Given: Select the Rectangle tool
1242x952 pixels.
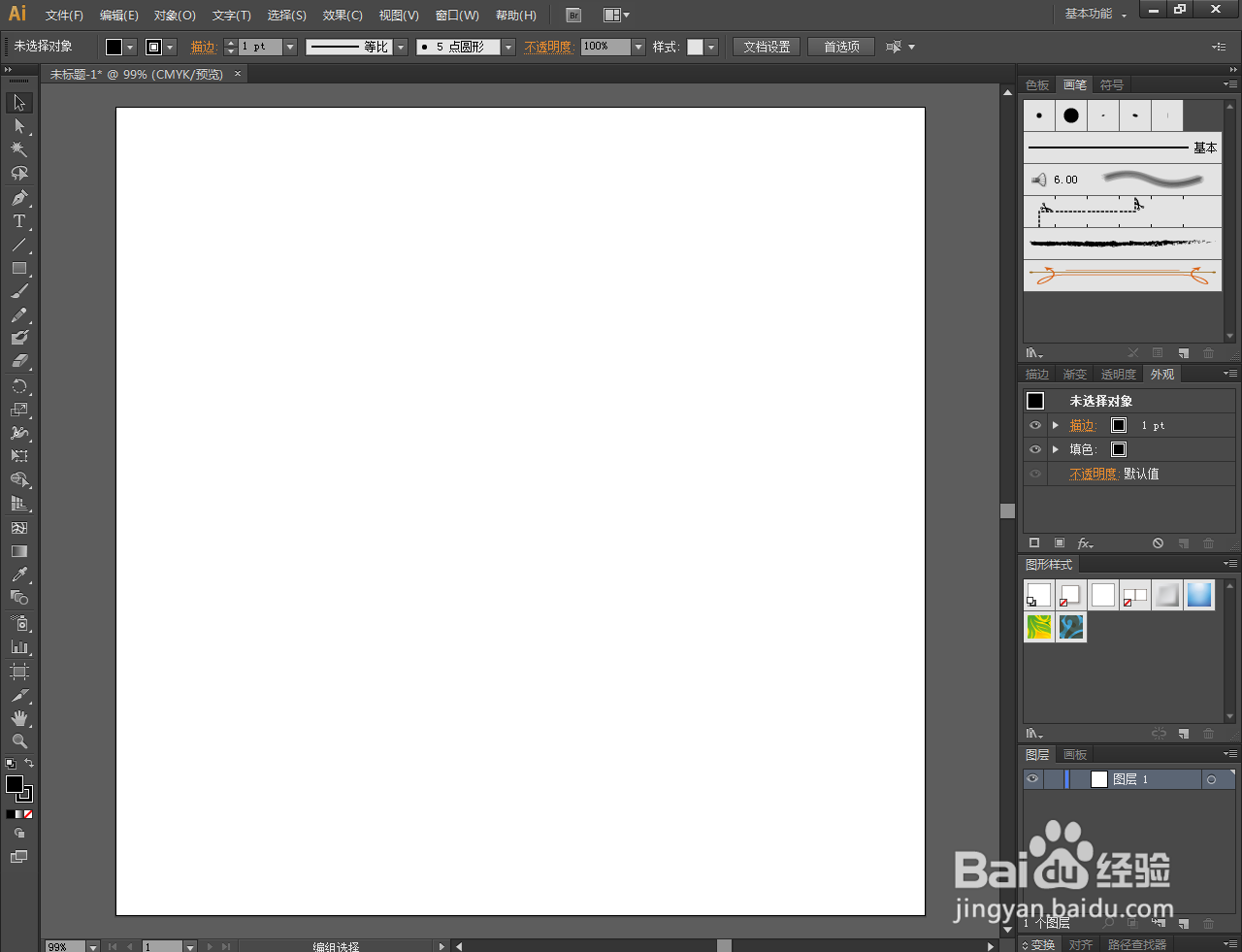Looking at the screenshot, I should [x=19, y=268].
